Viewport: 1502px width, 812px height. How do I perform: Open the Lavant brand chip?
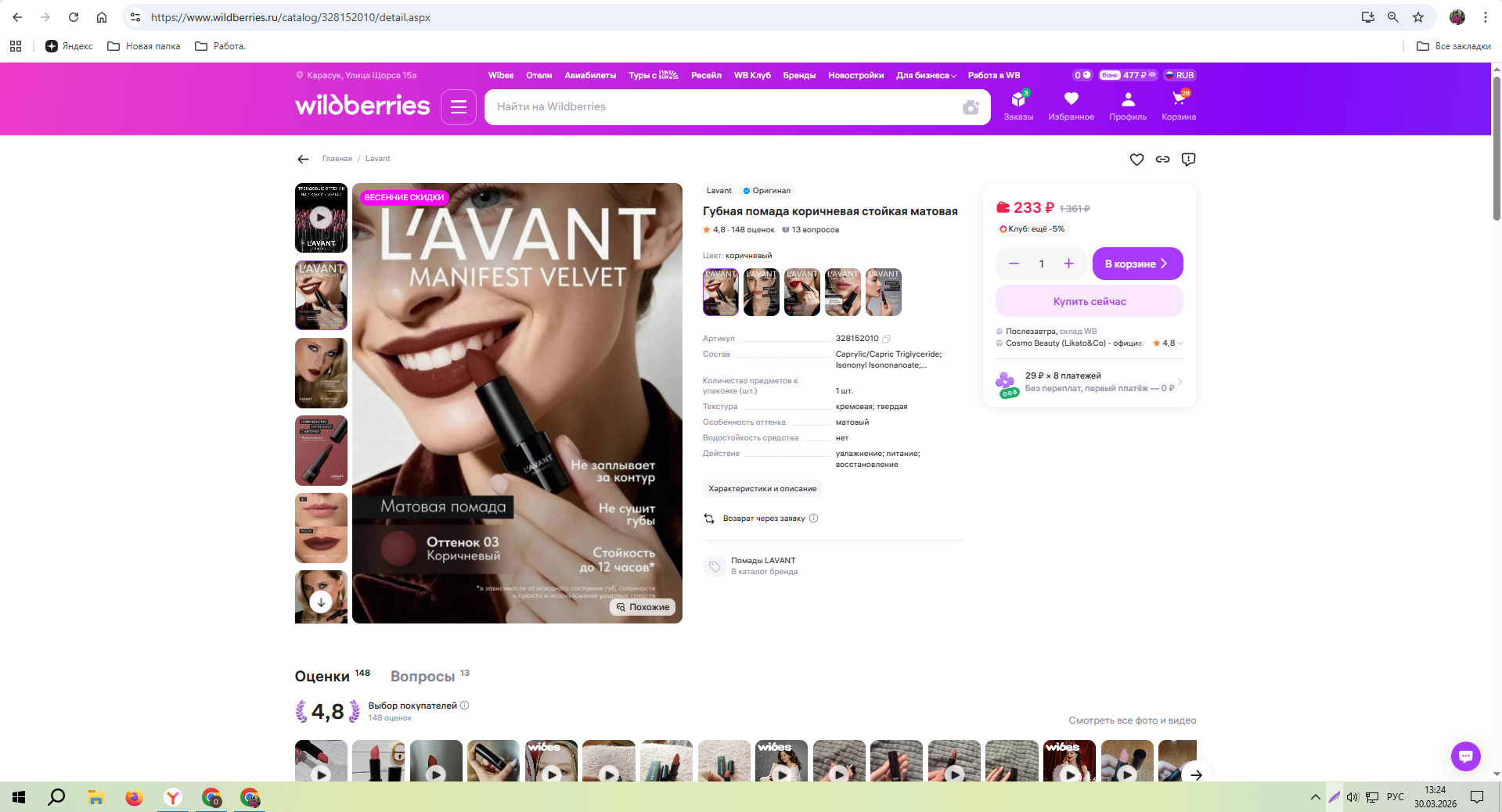tap(719, 191)
